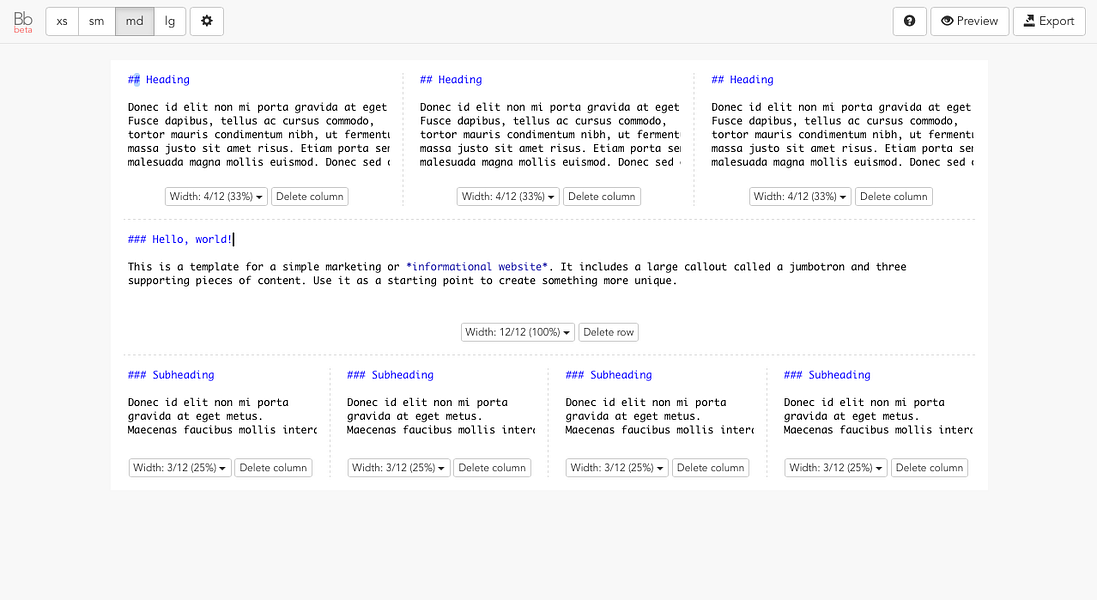Open the Width 12/12 (100%) dropdown

[518, 332]
